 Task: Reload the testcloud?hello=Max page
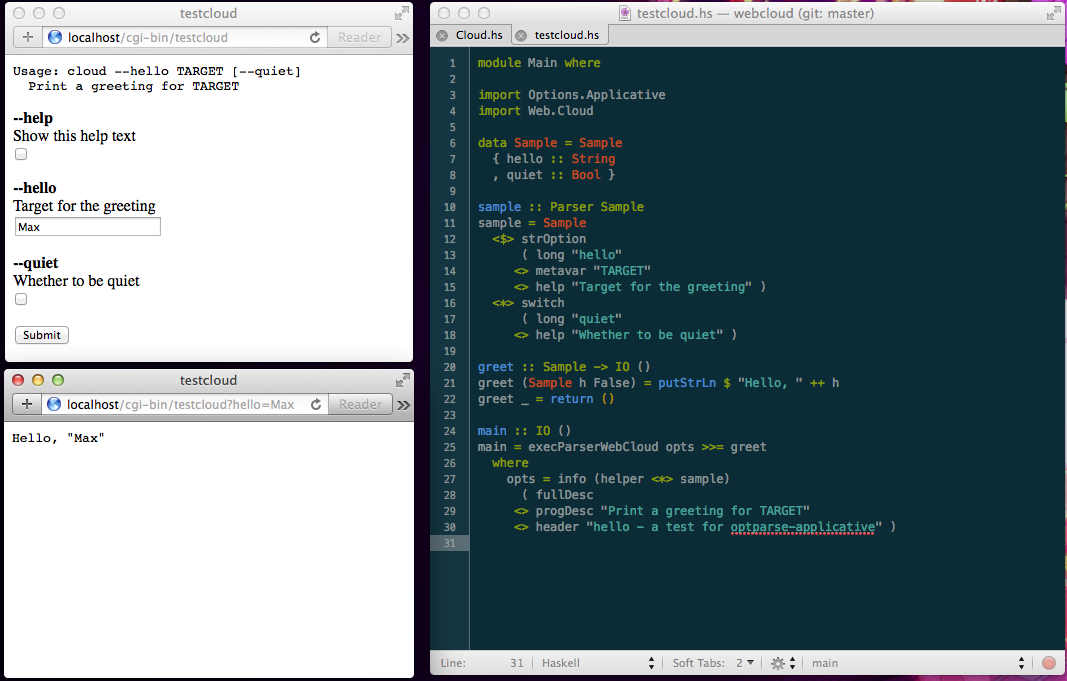click(x=316, y=404)
